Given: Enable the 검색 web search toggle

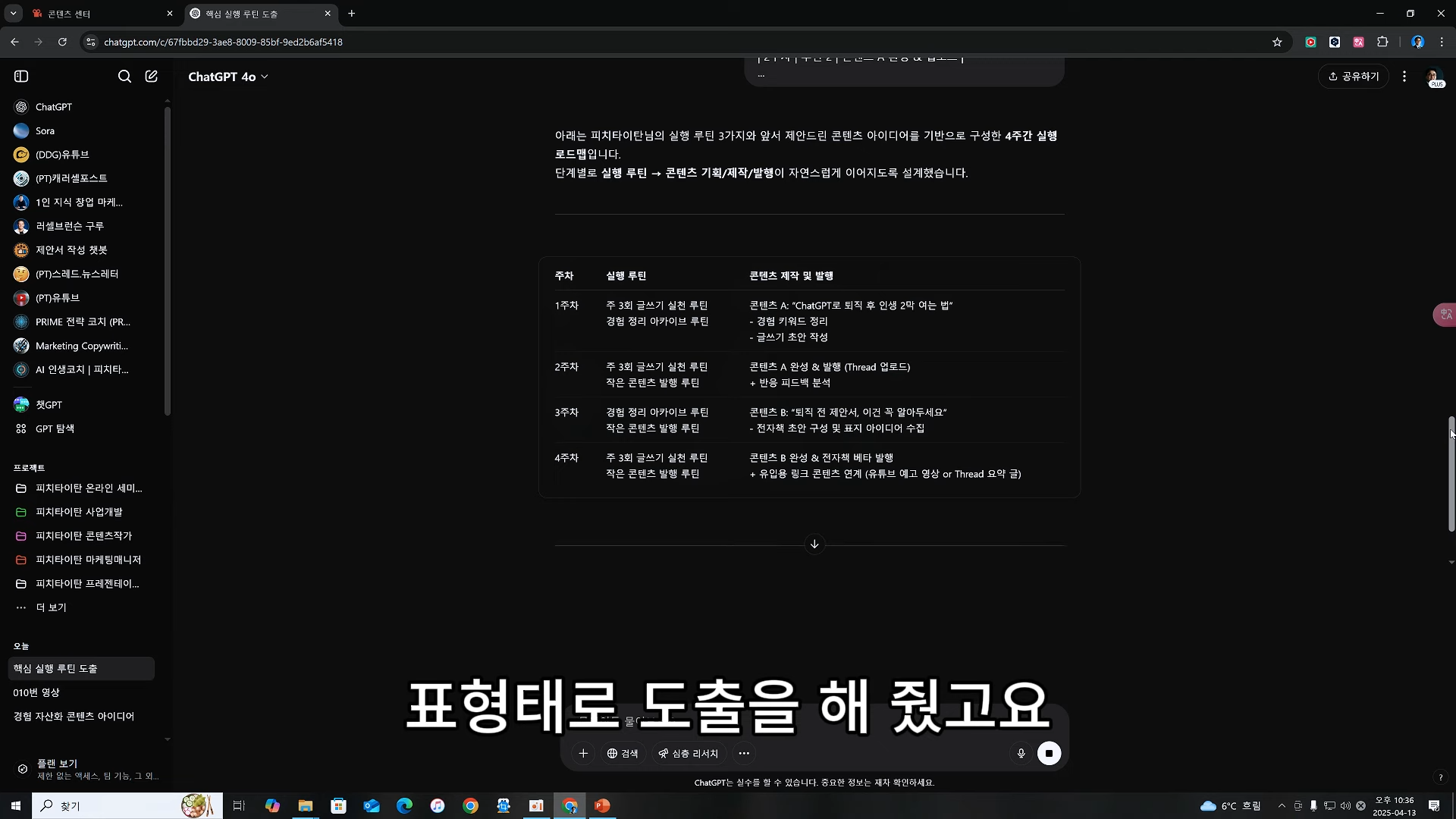Looking at the screenshot, I should [x=623, y=753].
